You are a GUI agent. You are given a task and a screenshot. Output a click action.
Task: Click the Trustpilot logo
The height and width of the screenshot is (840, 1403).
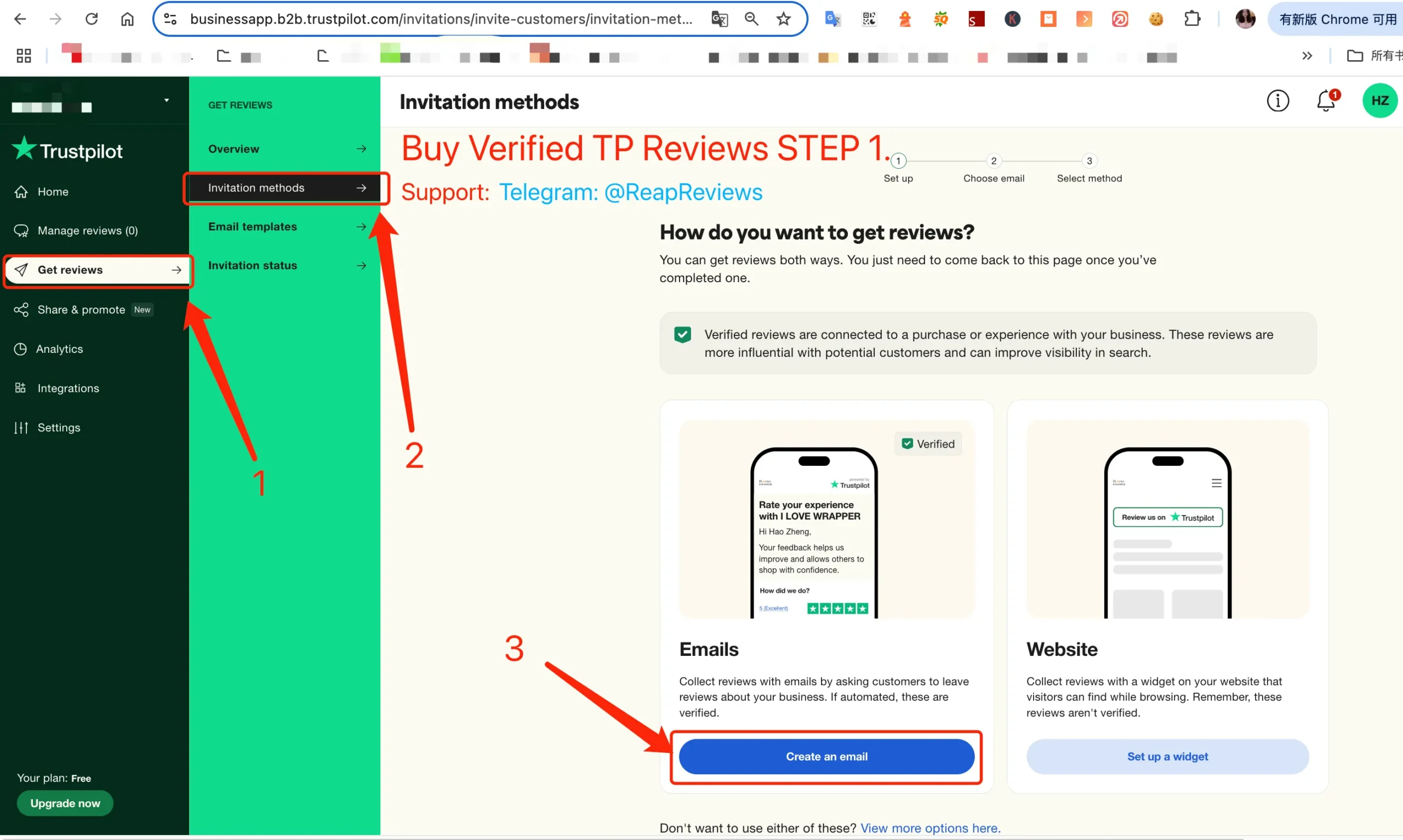tap(67, 150)
